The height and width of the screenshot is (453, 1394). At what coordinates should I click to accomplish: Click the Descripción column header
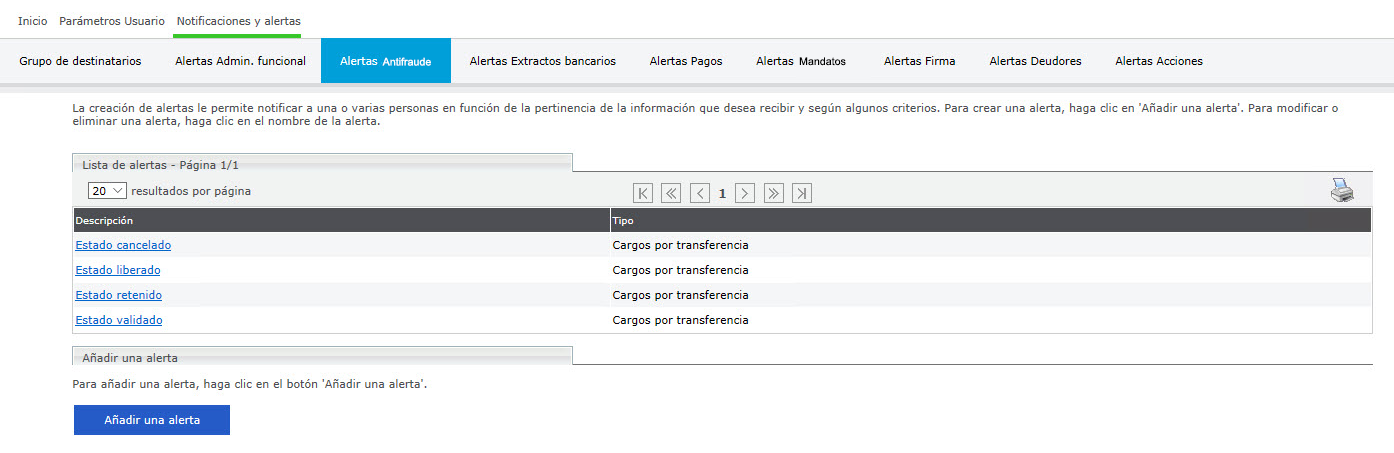104,220
